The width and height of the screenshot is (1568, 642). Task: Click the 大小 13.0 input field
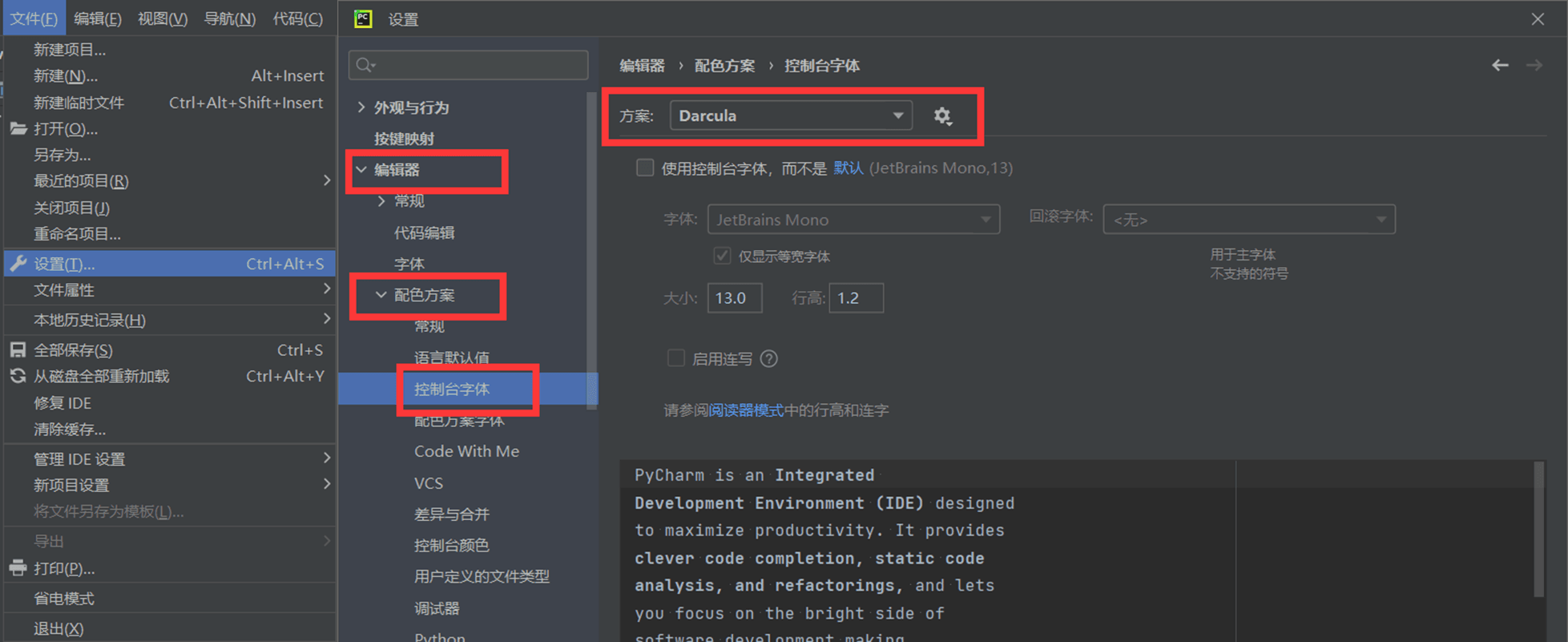pos(735,298)
